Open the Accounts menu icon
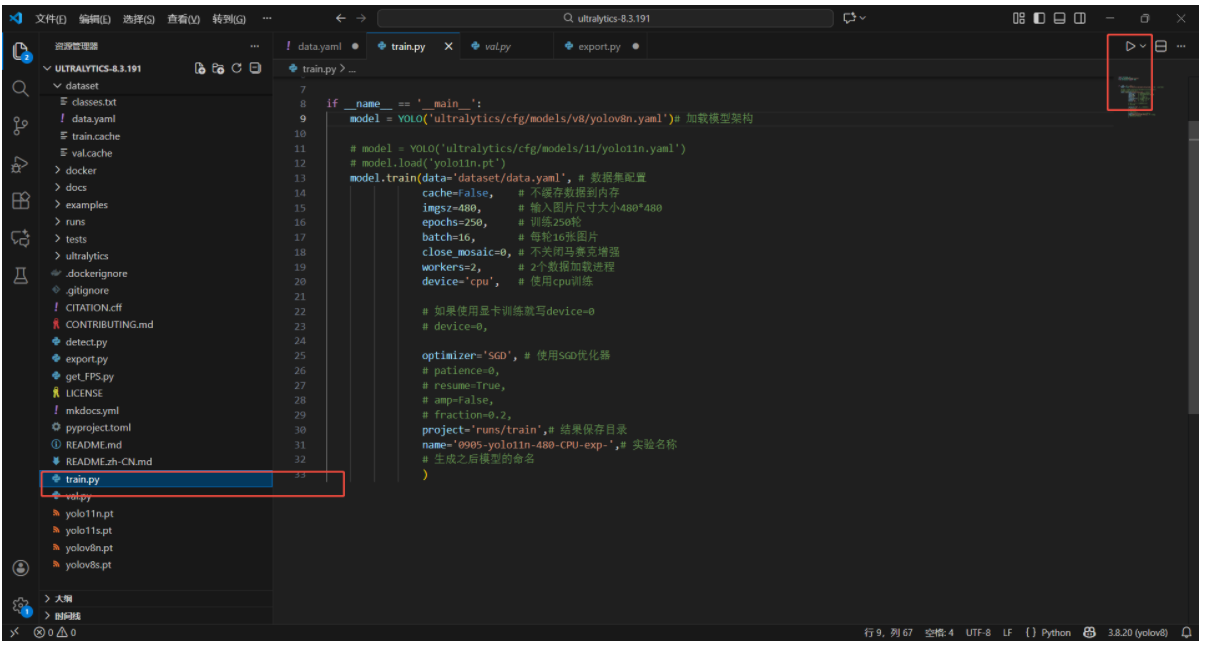 coord(20,568)
